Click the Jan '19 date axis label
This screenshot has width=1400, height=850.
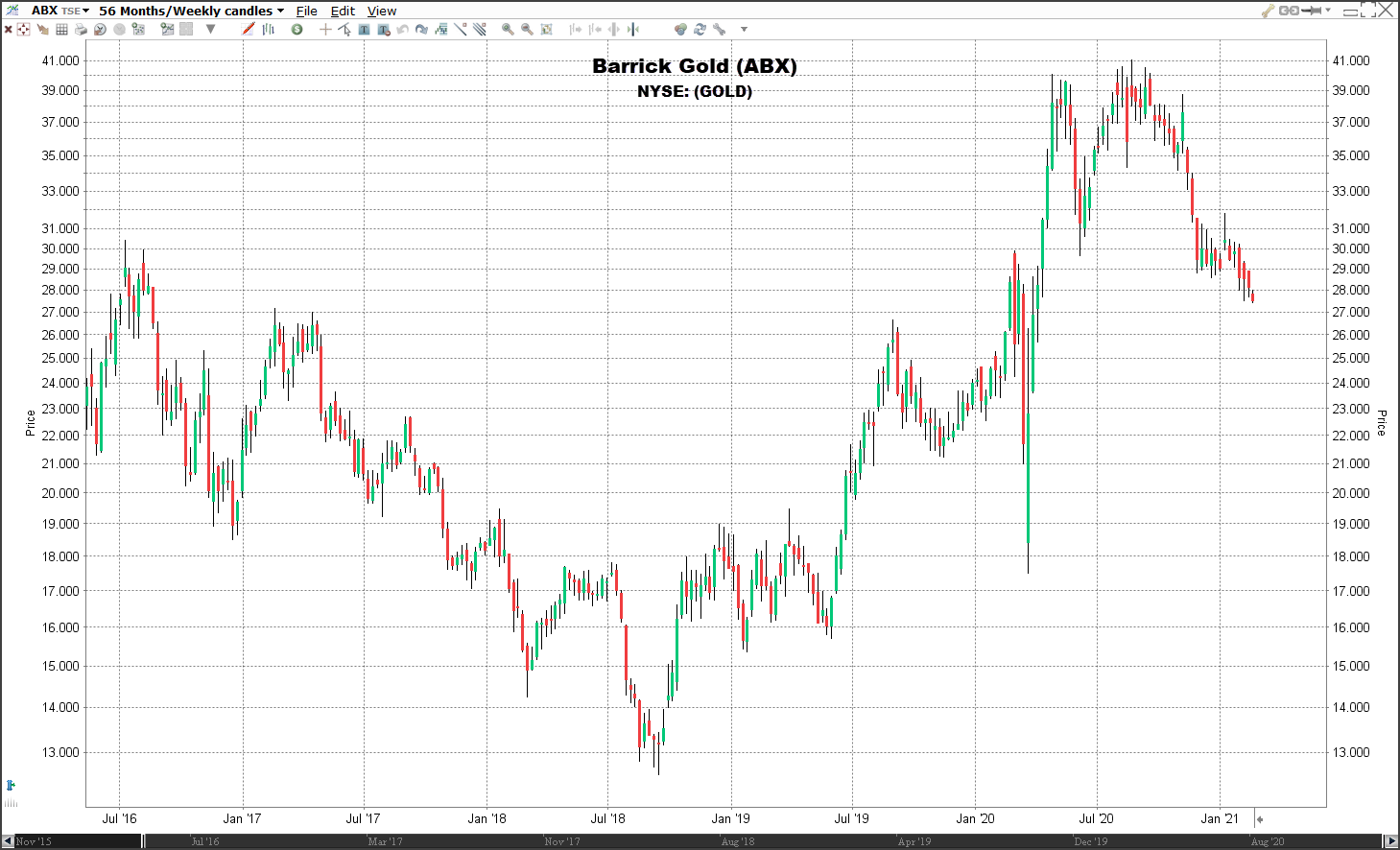click(x=730, y=818)
